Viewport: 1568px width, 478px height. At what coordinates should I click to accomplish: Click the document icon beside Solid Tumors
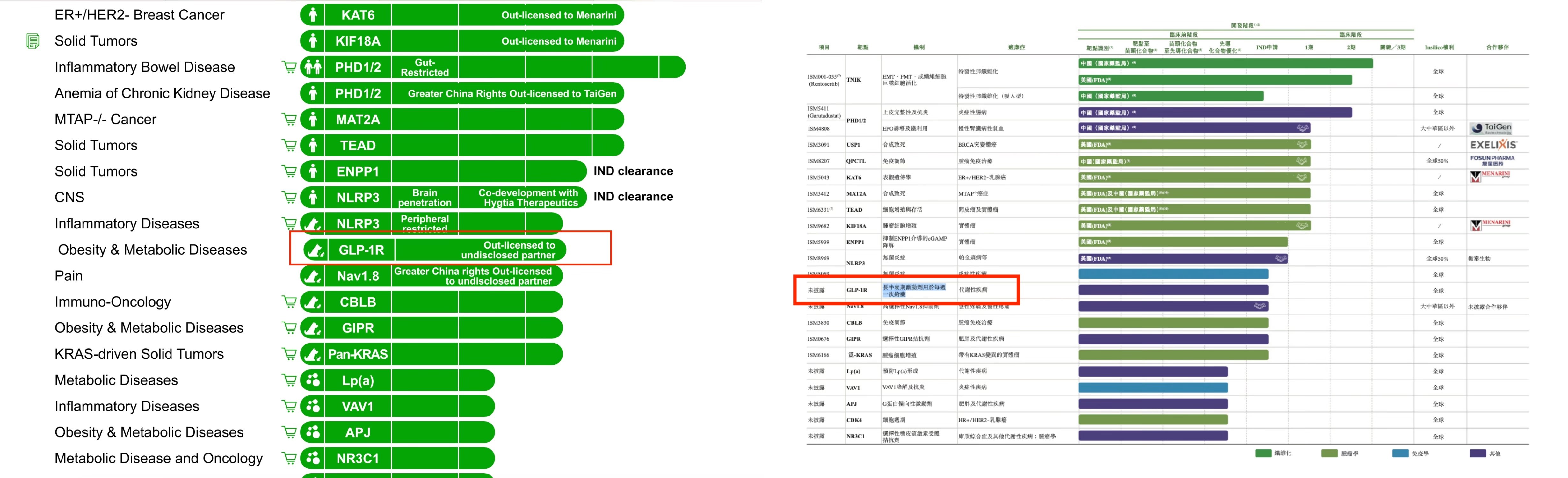click(33, 41)
